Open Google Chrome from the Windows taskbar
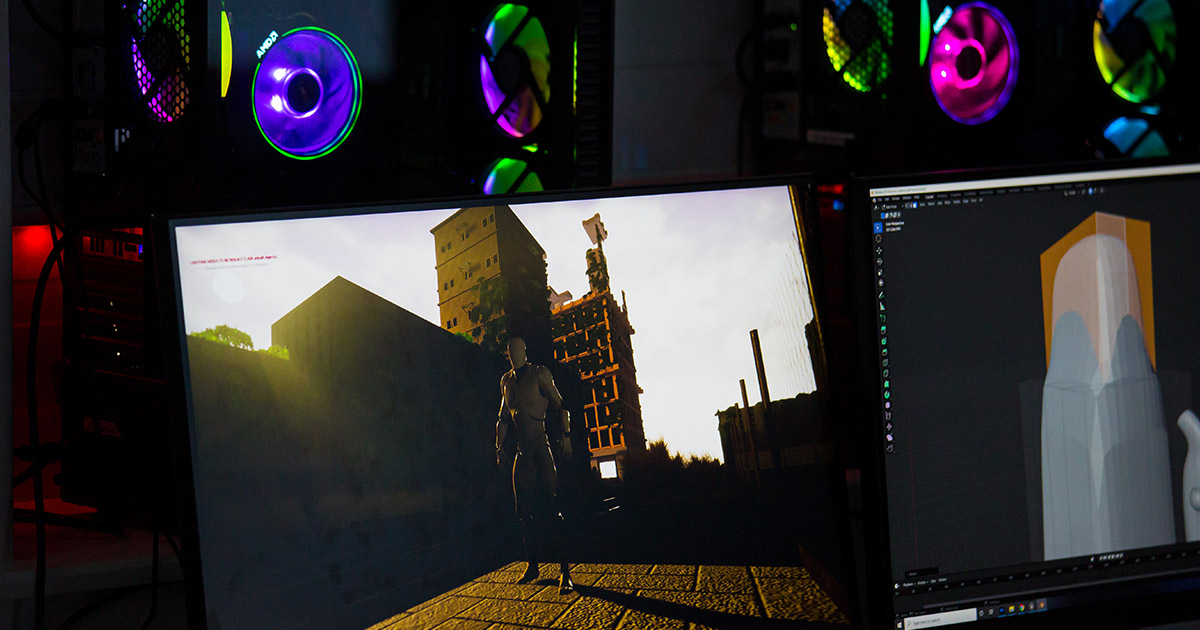The width and height of the screenshot is (1200, 630). 1021,608
